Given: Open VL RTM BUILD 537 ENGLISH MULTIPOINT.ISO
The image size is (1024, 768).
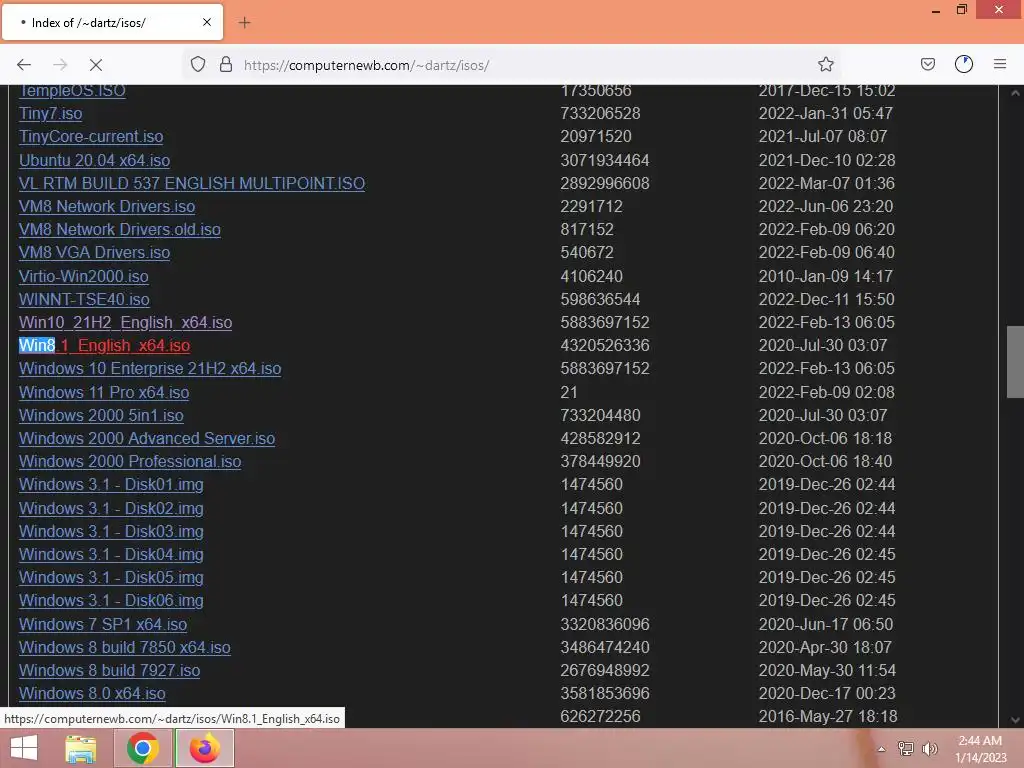Looking at the screenshot, I should tap(192, 184).
